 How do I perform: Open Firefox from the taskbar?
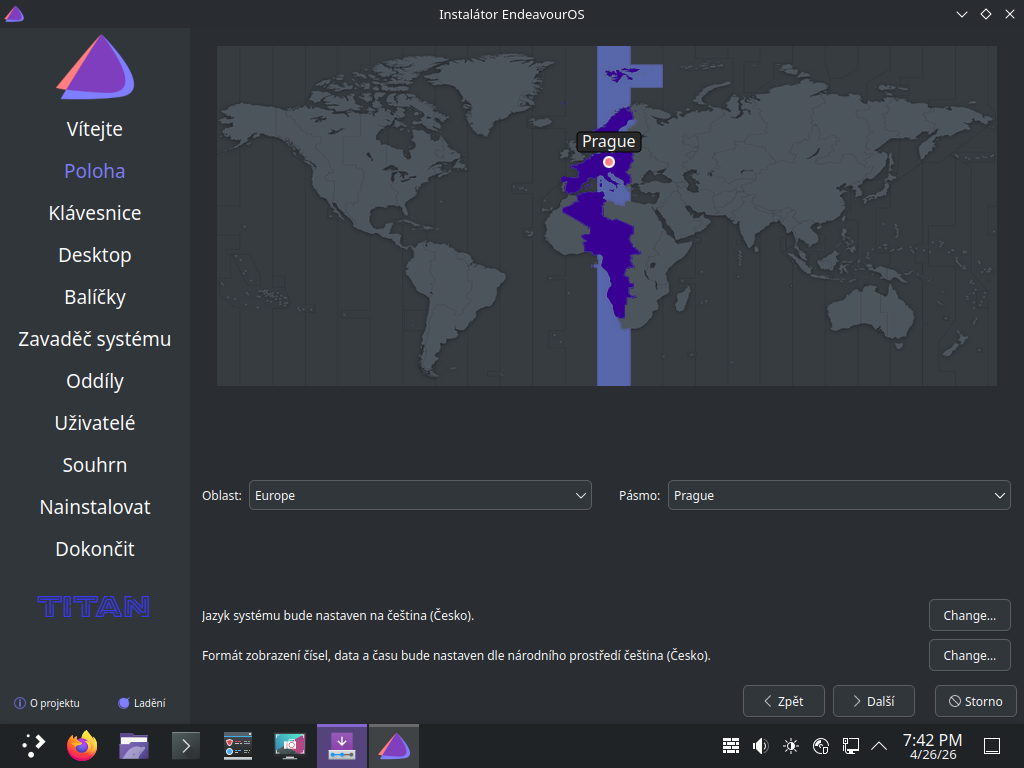coord(83,745)
